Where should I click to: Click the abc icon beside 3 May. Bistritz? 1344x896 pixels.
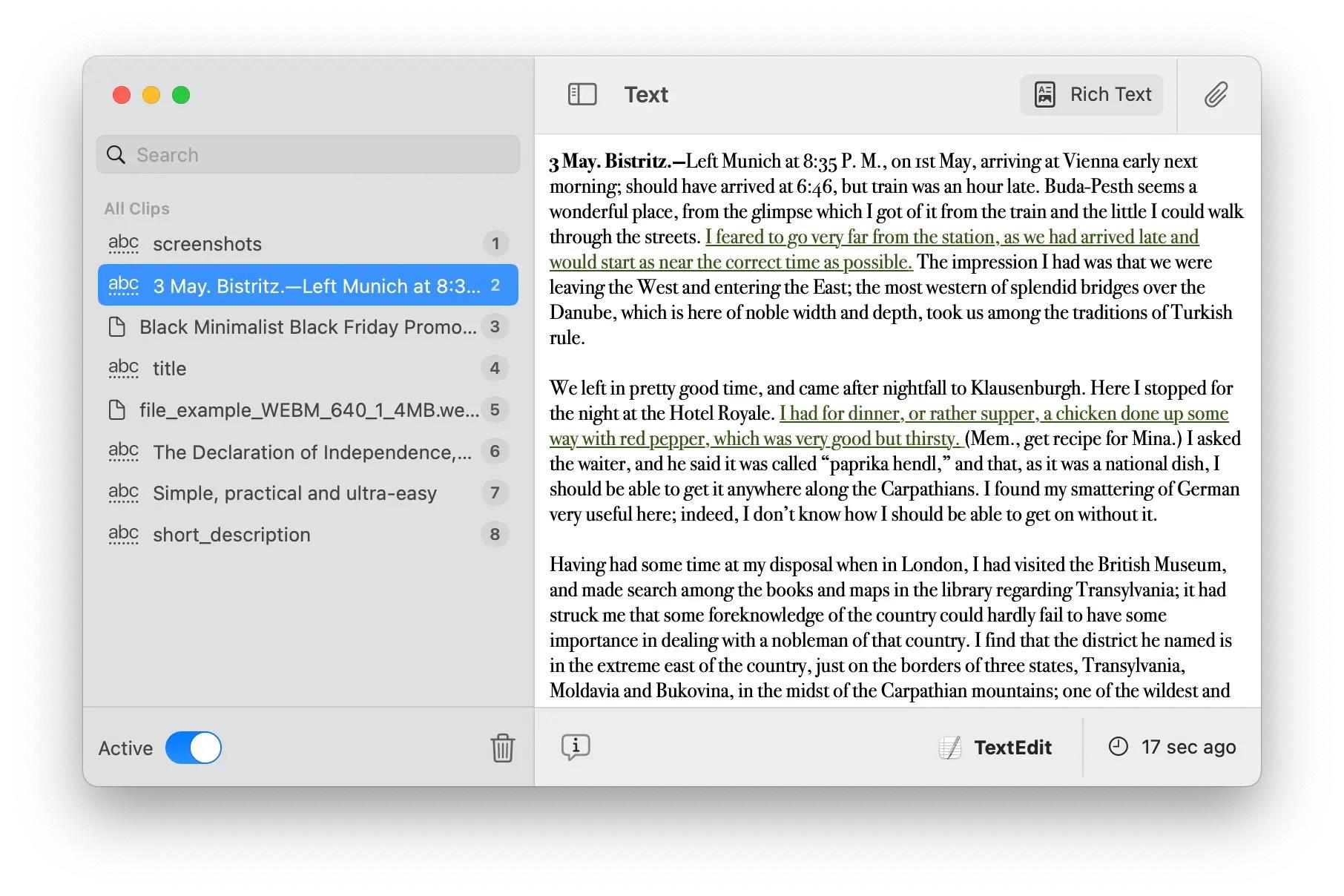[123, 285]
